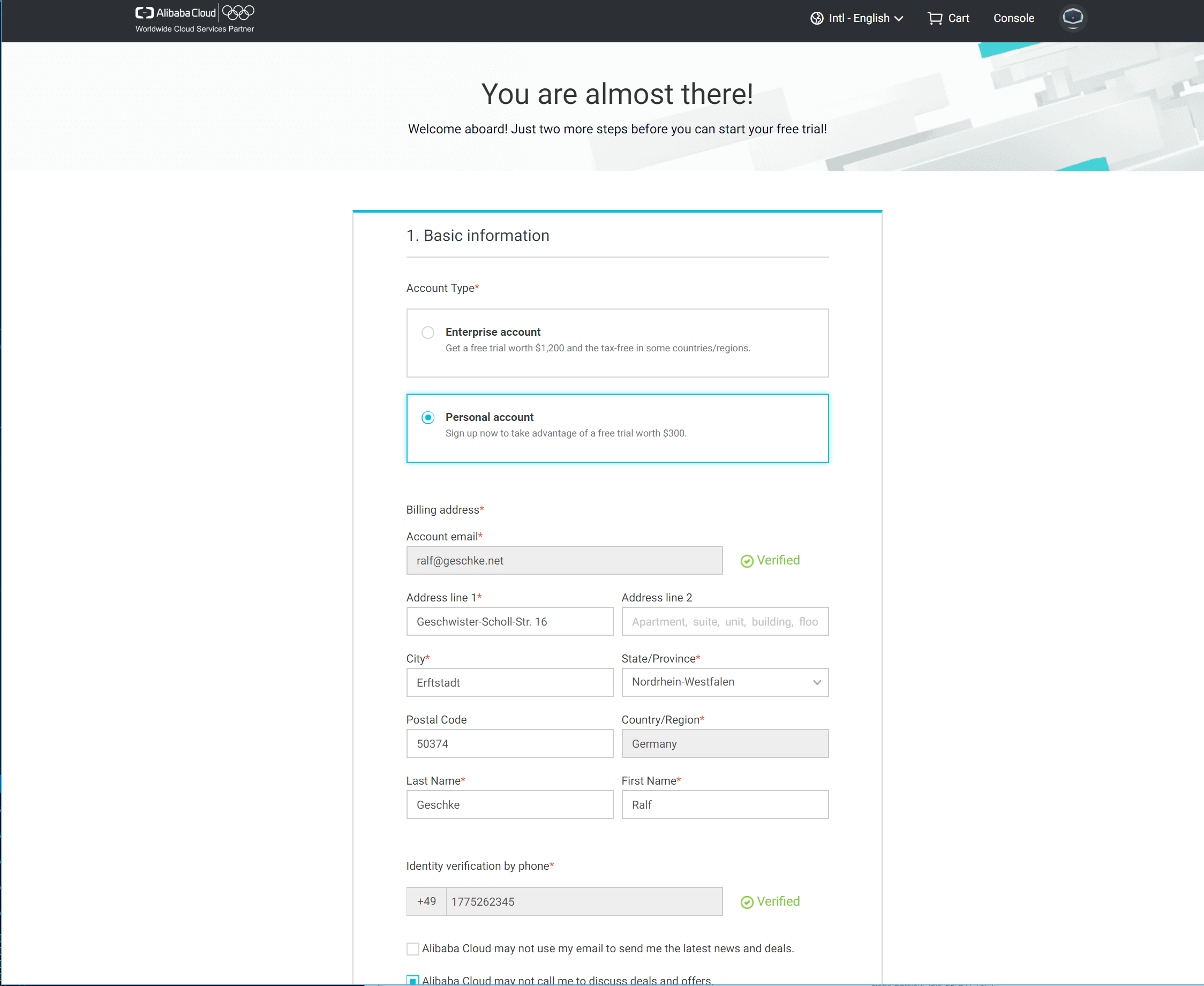Screen dimensions: 1204x986
Task: Click the phone number field 1775262345
Action: (584, 901)
